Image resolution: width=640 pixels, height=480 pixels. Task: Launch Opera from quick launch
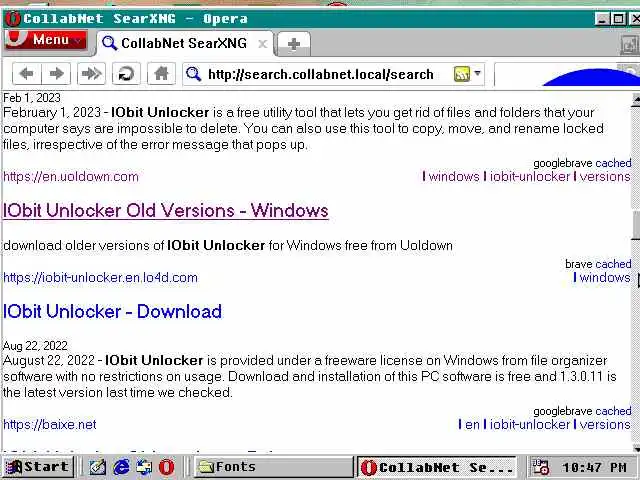[167, 467]
